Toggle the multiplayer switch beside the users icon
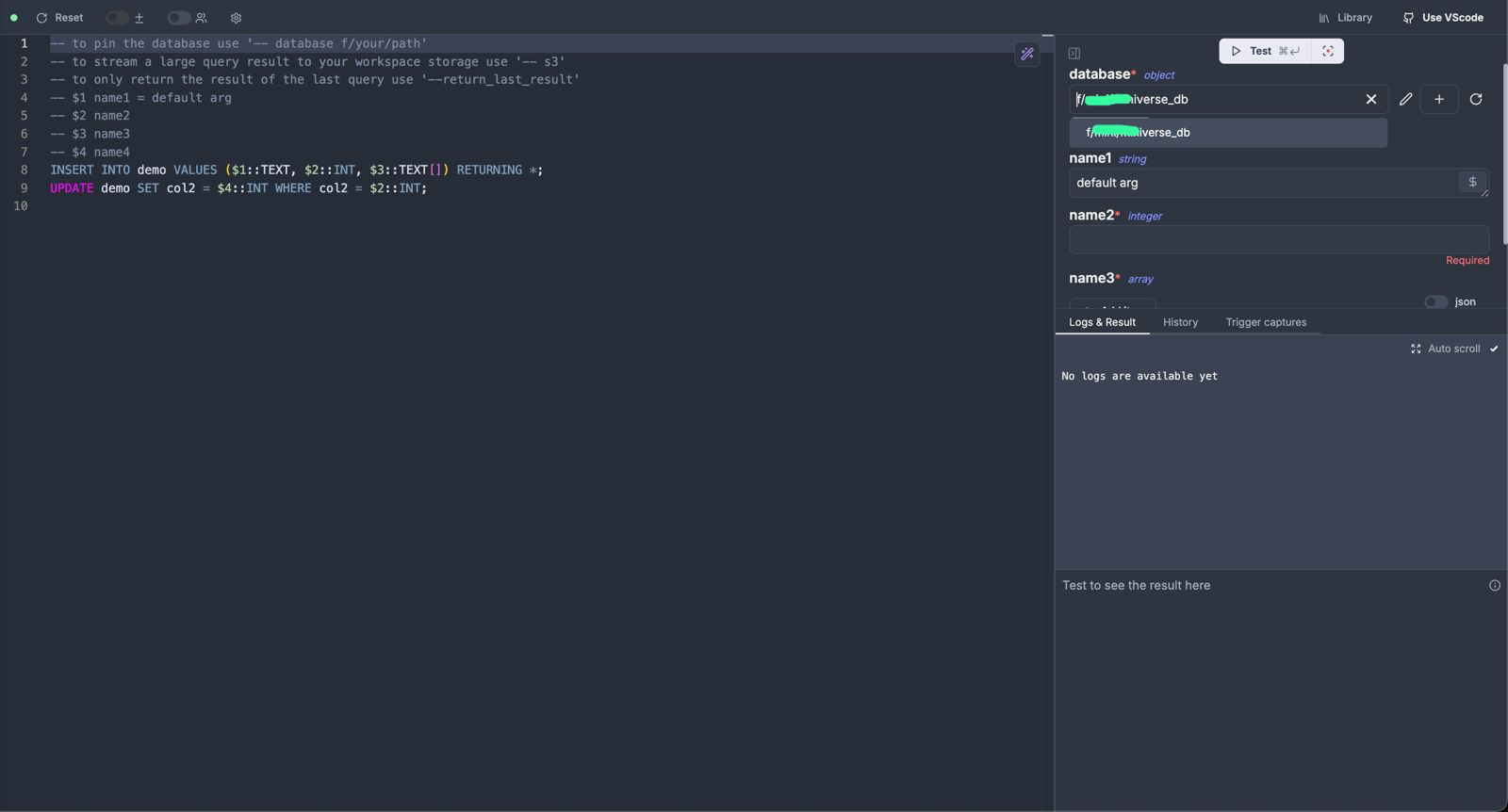The image size is (1508, 812). 178,18
